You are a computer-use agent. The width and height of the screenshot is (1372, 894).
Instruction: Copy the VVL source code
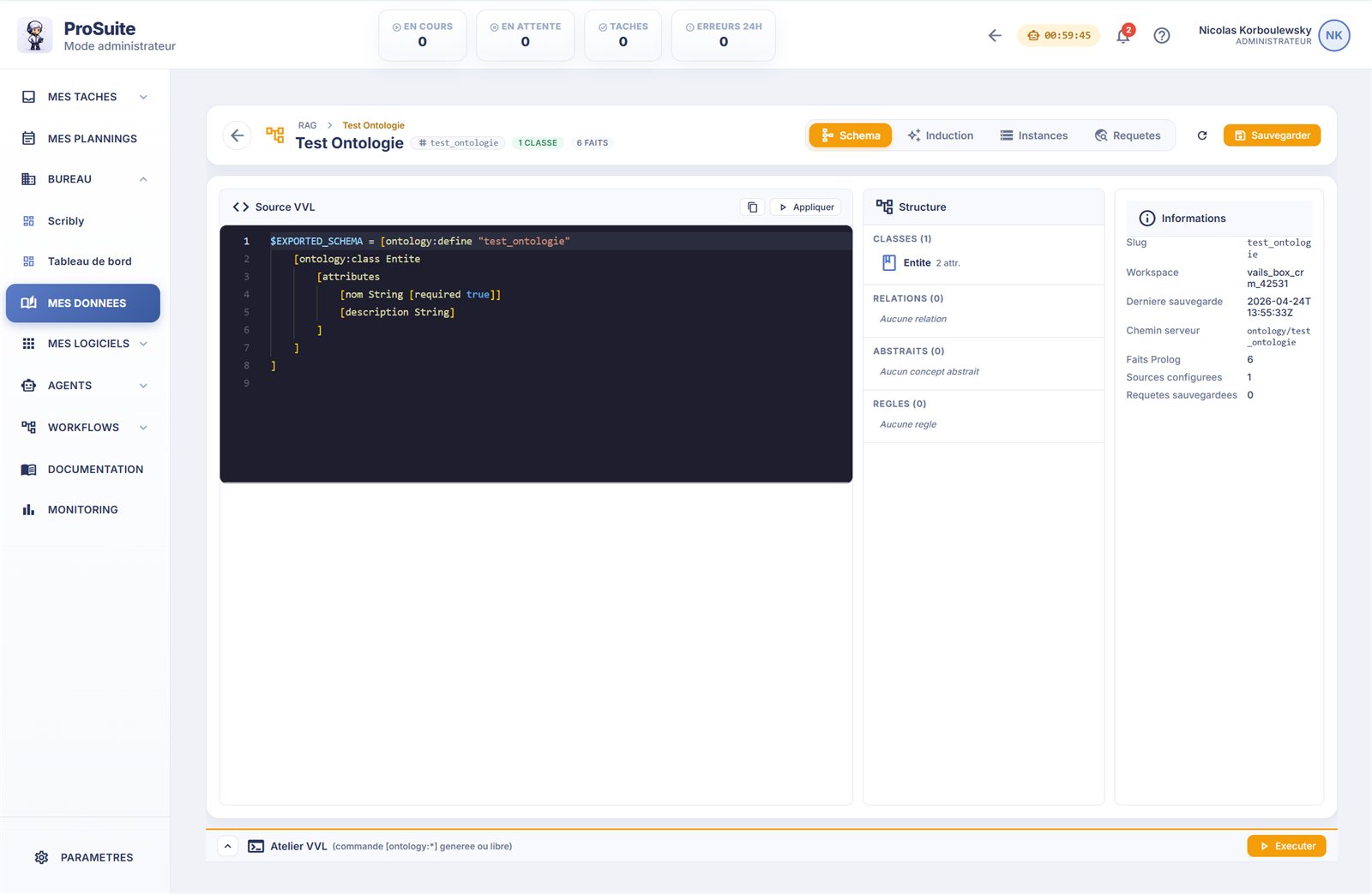752,207
